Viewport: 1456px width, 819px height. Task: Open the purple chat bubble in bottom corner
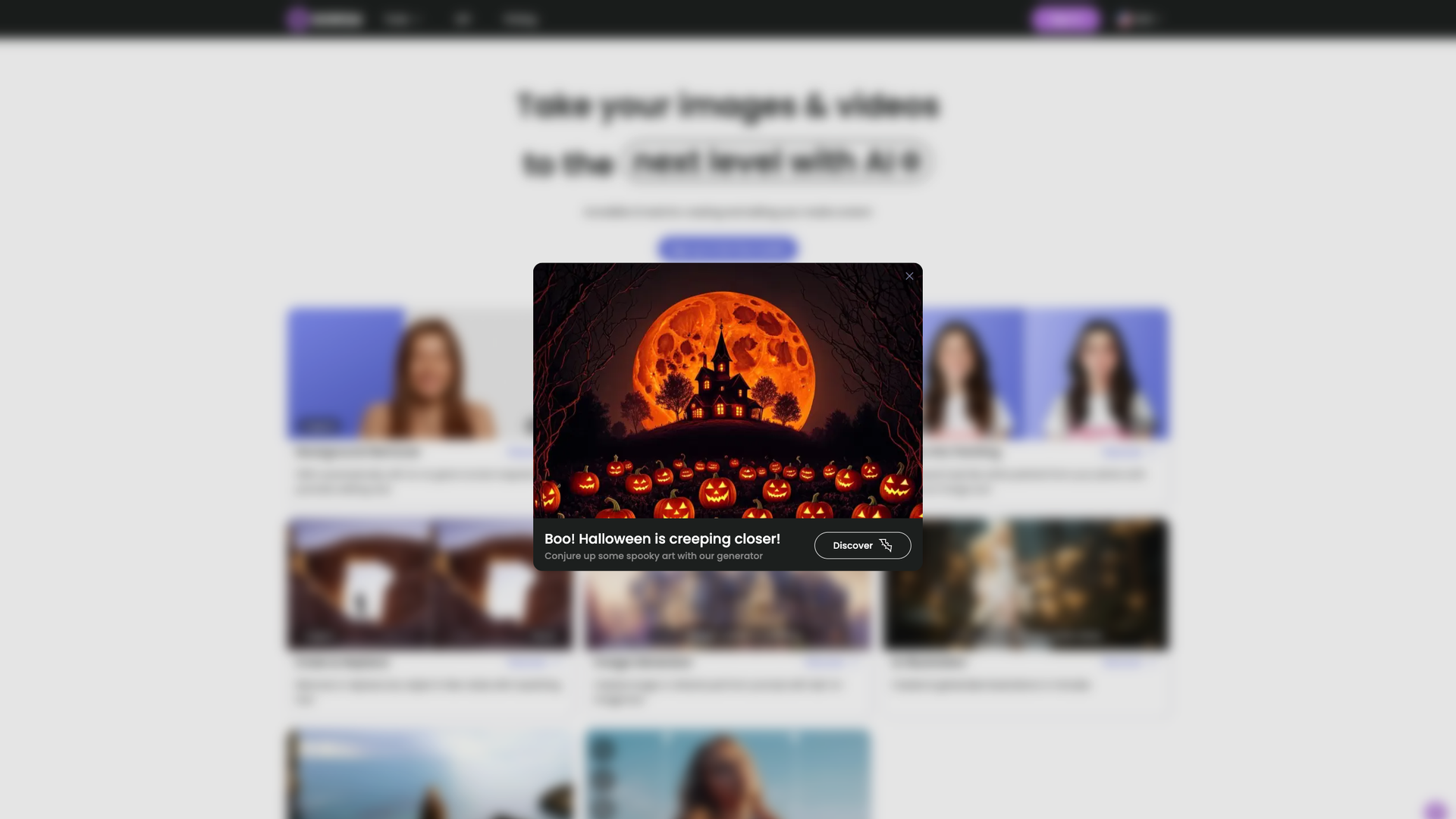click(x=1436, y=810)
